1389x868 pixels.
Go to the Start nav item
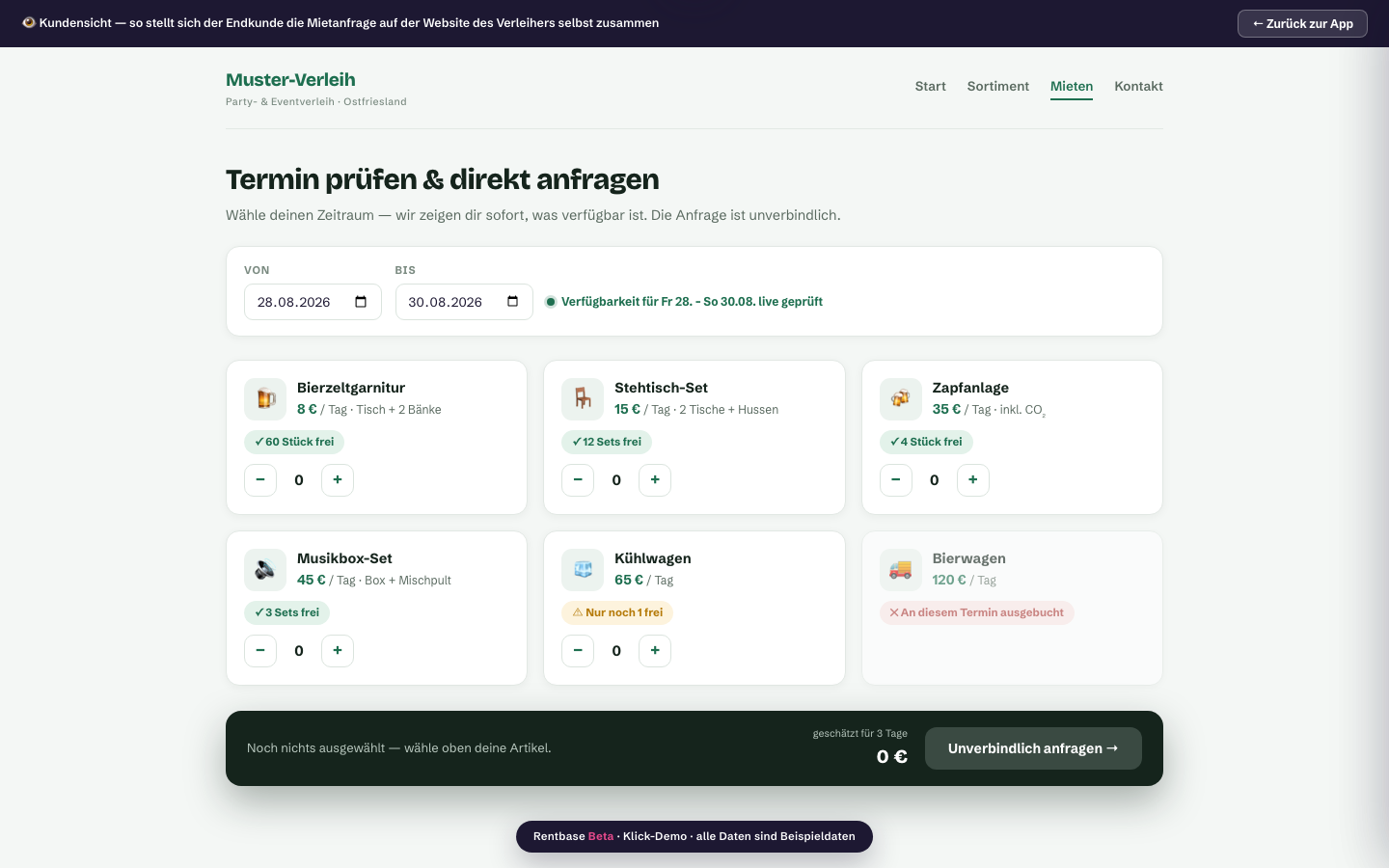pyautogui.click(x=931, y=87)
